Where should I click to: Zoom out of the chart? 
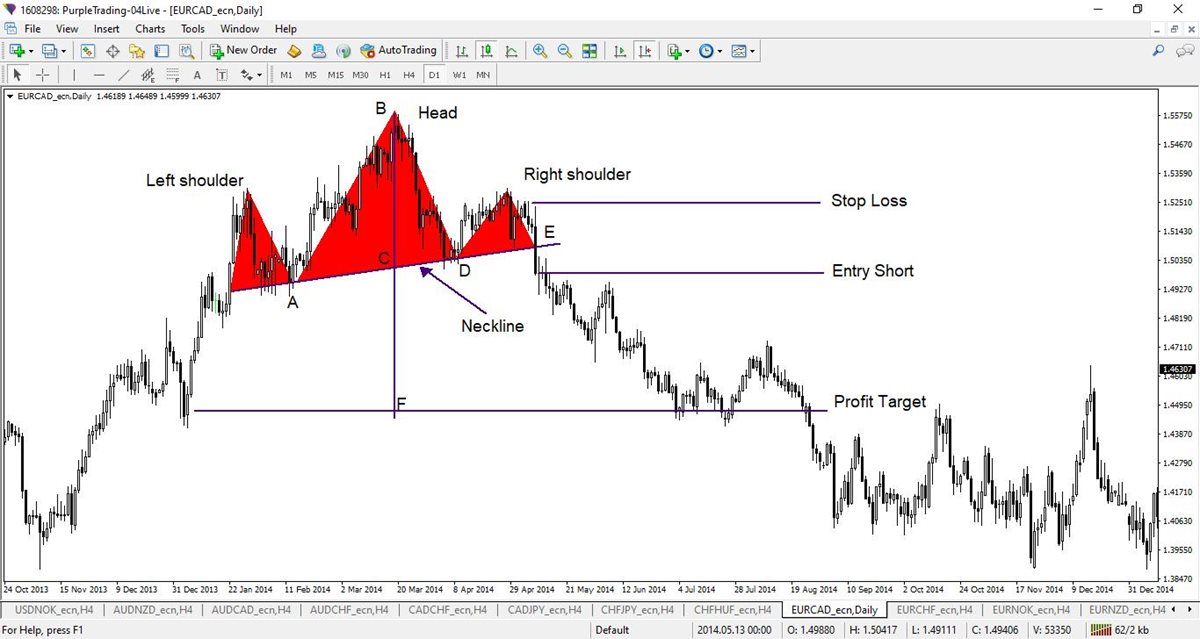coord(565,50)
